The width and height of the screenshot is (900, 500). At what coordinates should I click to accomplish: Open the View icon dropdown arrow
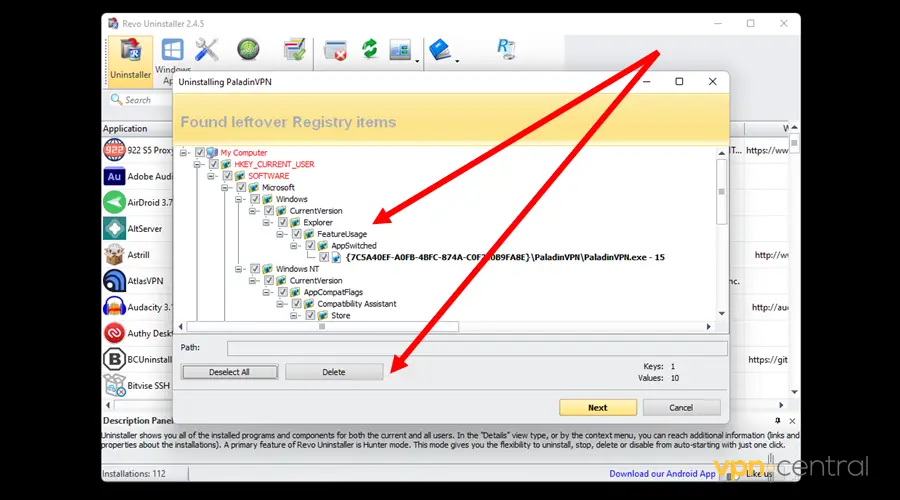[417, 61]
